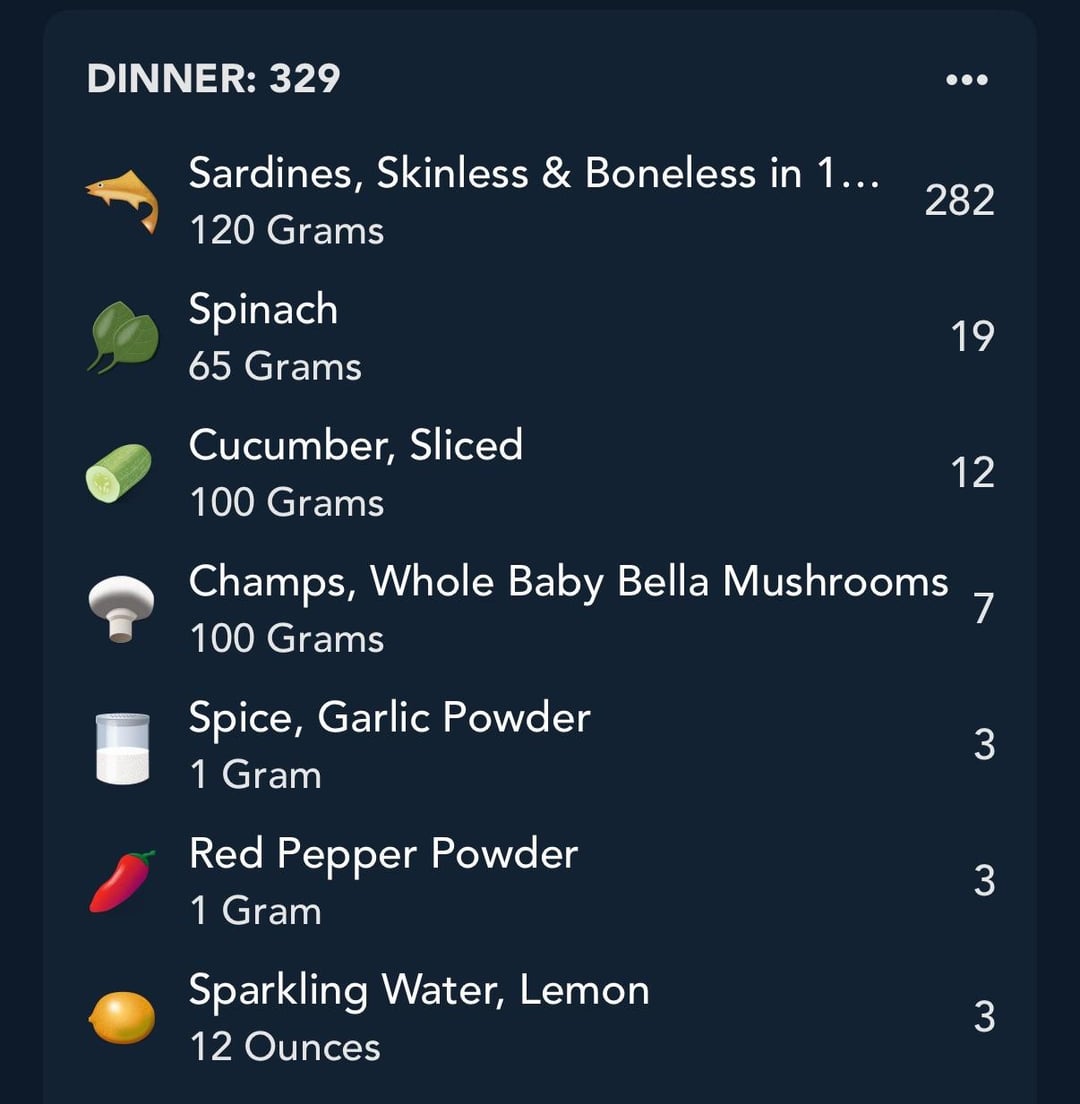This screenshot has height=1104, width=1080.
Task: Tap the sardines fish icon
Action: [123, 201]
